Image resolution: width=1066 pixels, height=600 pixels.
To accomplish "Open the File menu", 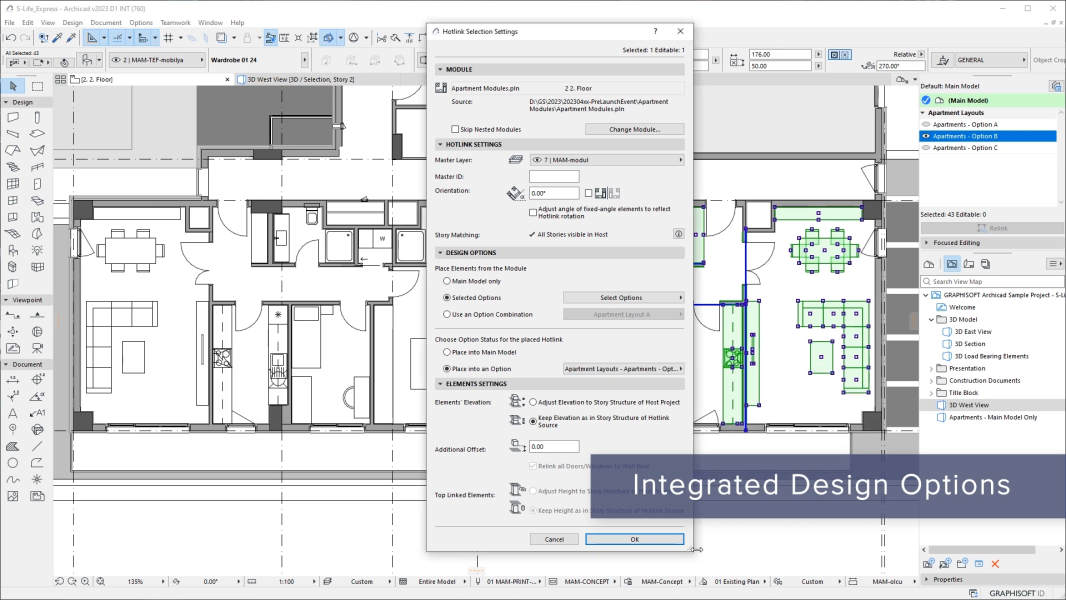I will tap(10, 22).
